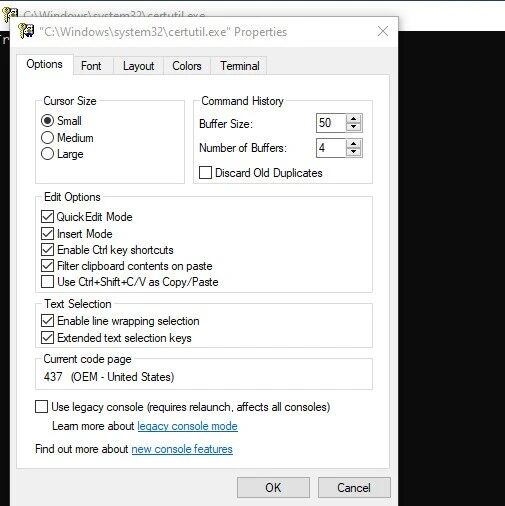Screen dimensions: 505x506
Task: Click the 437 (OEM - United States) text
Action: pos(109,377)
